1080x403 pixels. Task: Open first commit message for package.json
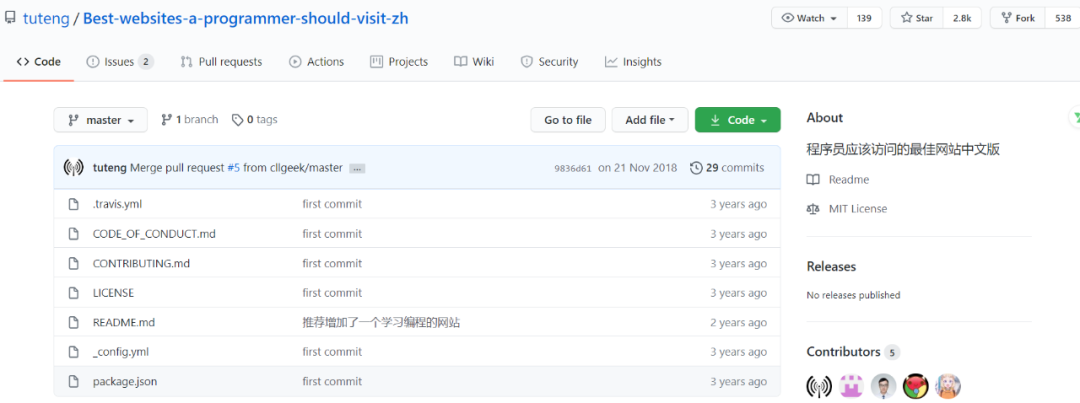point(332,382)
